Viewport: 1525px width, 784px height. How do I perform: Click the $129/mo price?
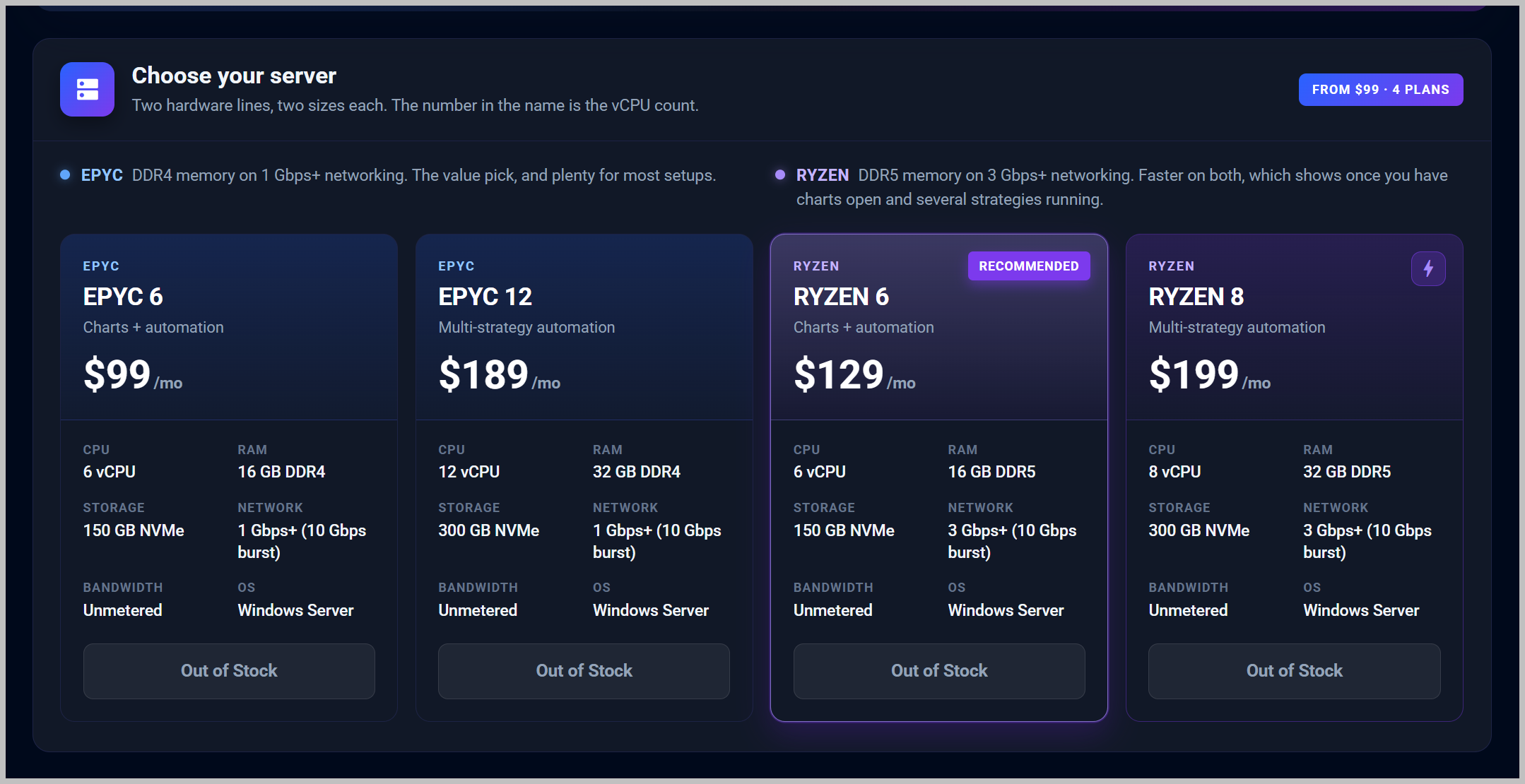(854, 374)
